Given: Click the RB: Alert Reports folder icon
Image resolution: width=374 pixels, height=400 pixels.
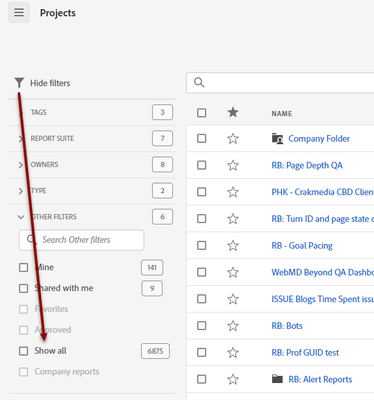Looking at the screenshot, I should tap(277, 379).
